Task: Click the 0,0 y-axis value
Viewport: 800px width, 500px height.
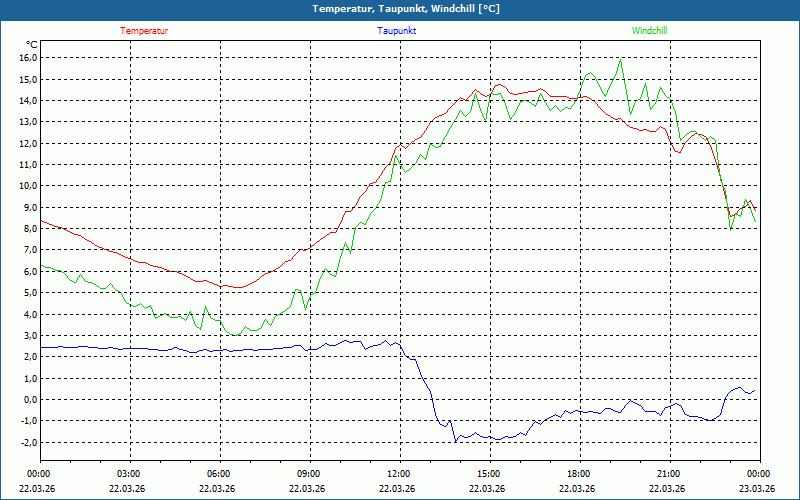Action: coord(31,399)
